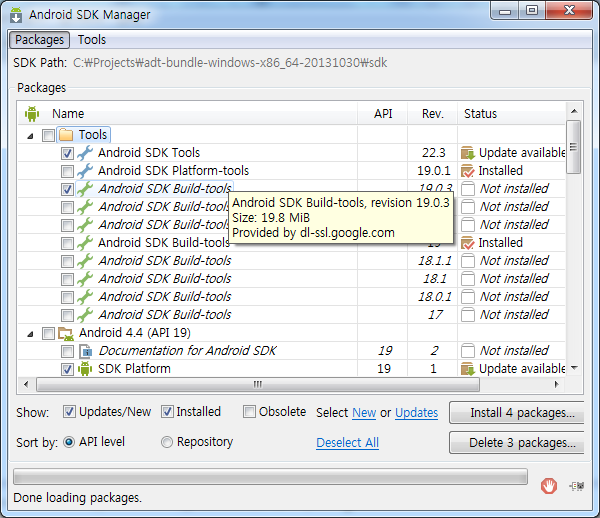Click not installed icon for Documentation row
600x518 pixels.
pyautogui.click(x=468, y=351)
